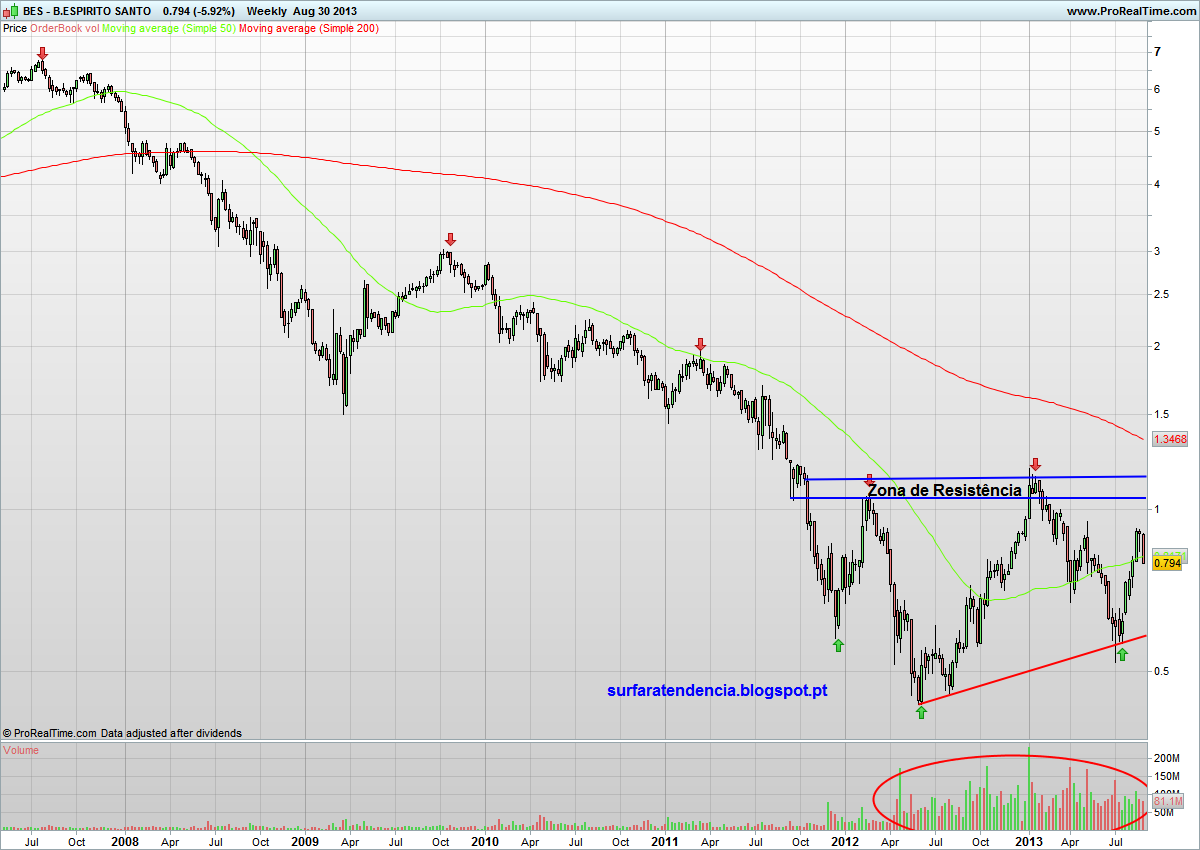The width and height of the screenshot is (1200, 850).
Task: Click price axis label 0.5
Action: pyautogui.click(x=1161, y=671)
